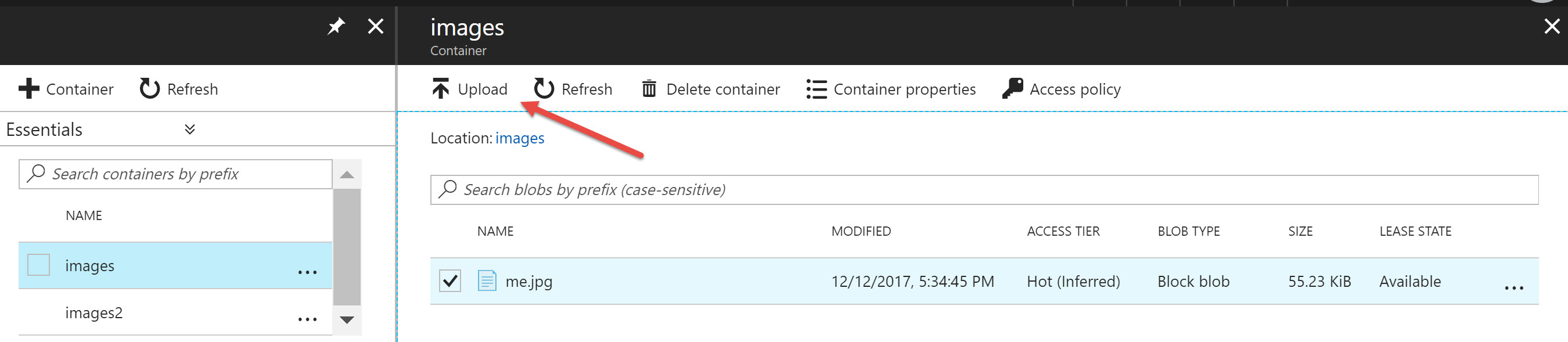Select the images2 container row

click(x=175, y=312)
